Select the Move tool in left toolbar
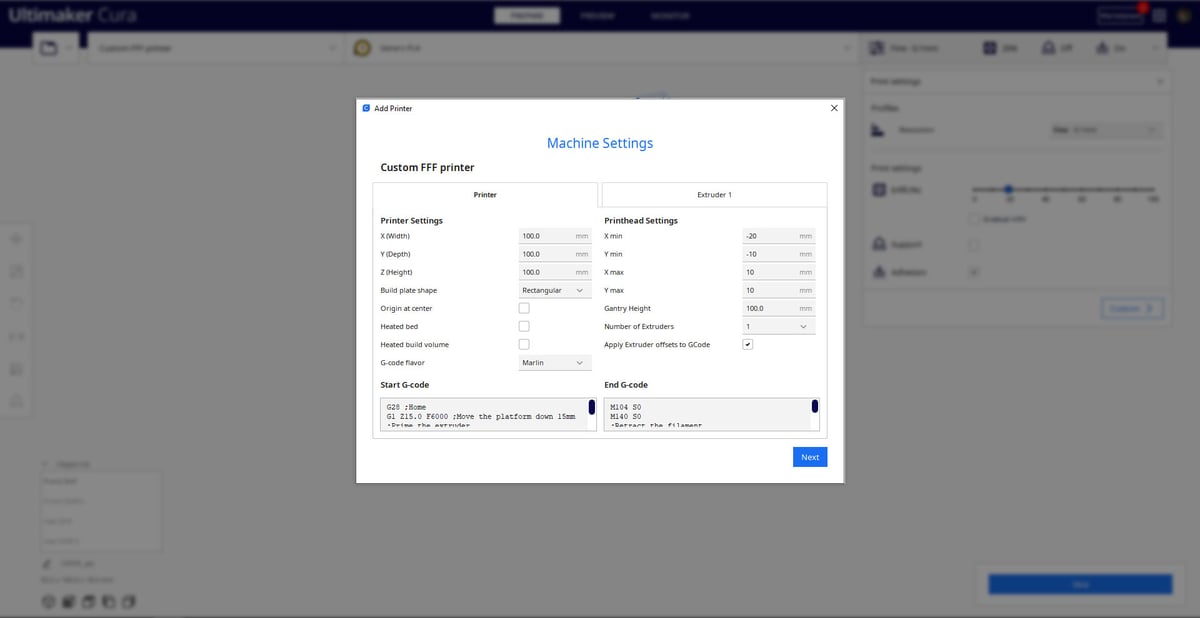The image size is (1200, 618). [x=16, y=239]
